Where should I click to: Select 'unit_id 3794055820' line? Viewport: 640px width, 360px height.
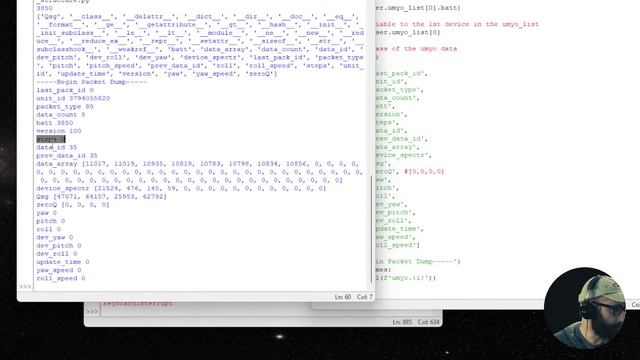point(73,98)
